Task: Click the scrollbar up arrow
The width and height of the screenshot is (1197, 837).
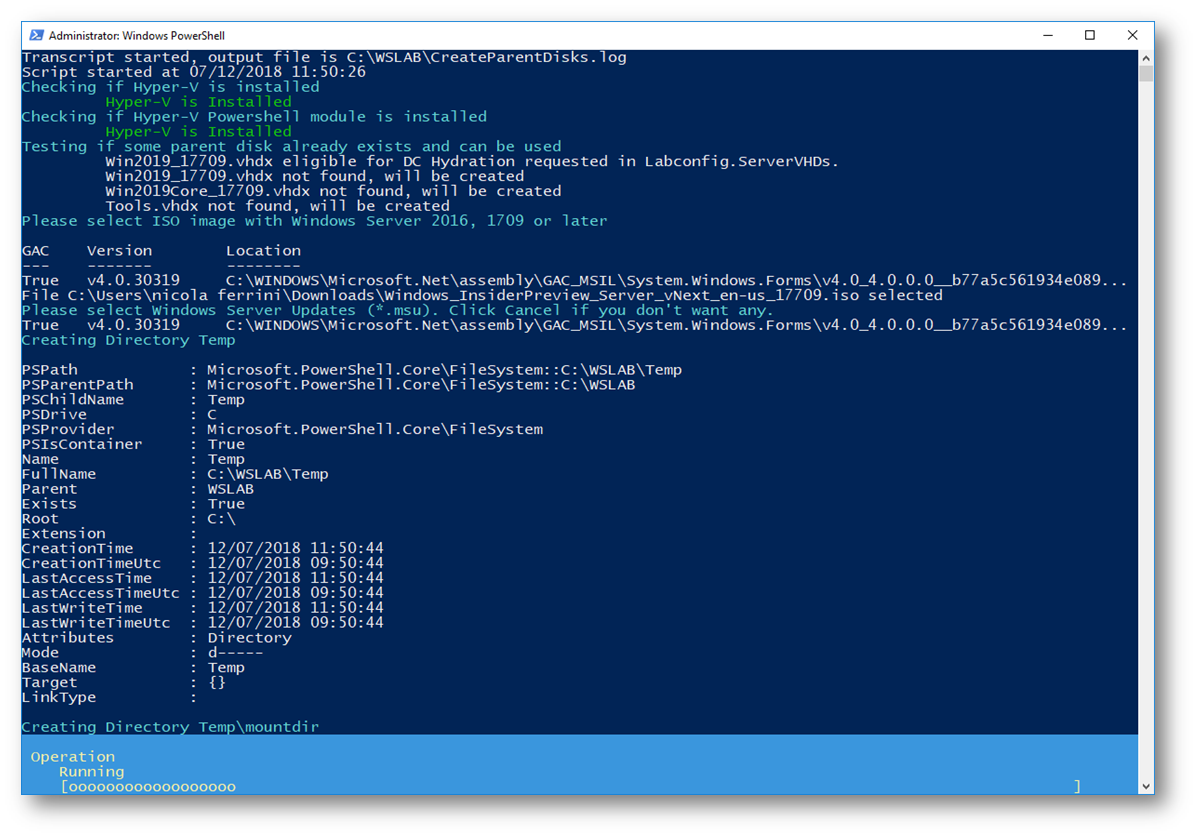Action: (x=1146, y=57)
